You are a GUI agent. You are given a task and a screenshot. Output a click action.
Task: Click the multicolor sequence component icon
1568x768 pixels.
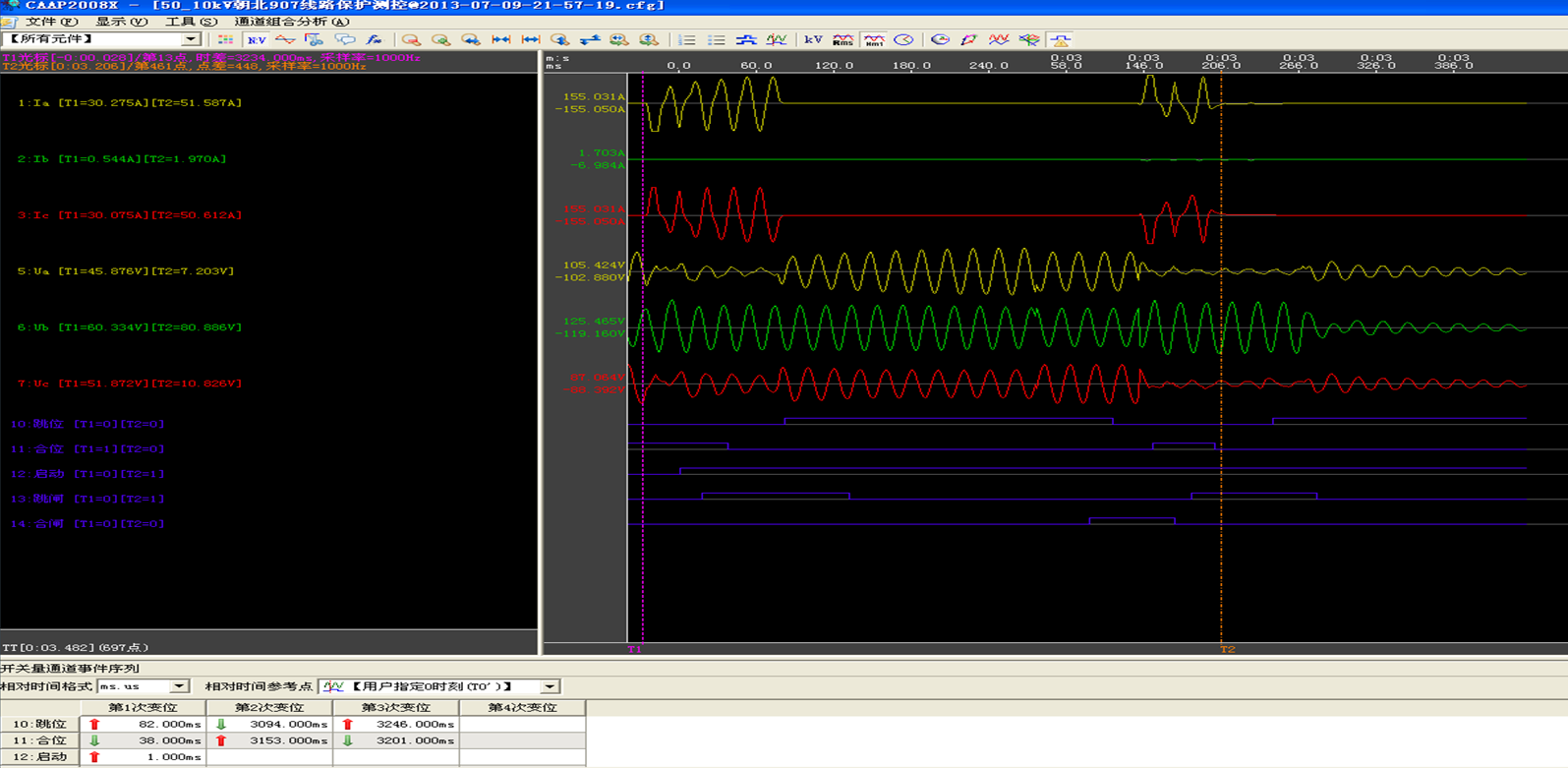point(1029,40)
